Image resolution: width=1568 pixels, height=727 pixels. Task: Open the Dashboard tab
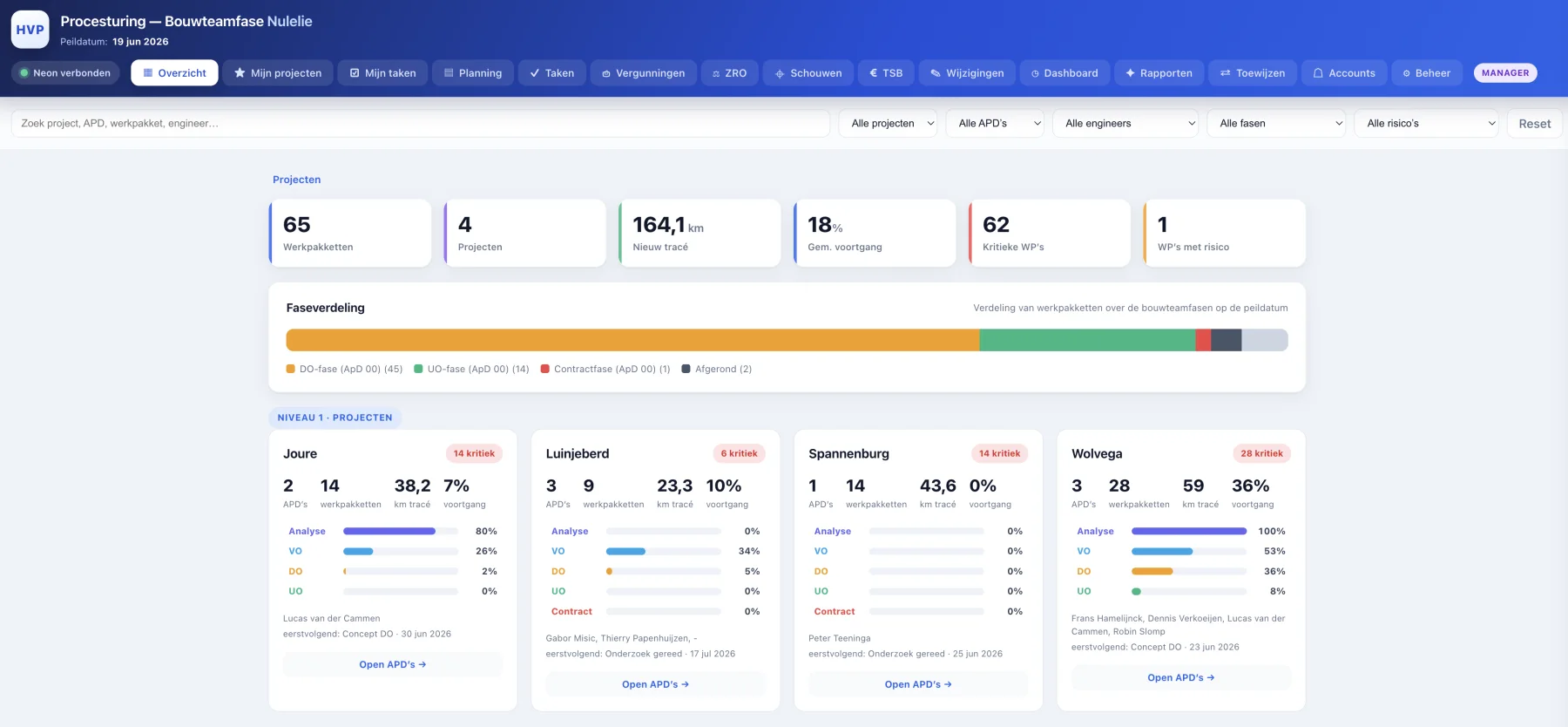pyautogui.click(x=1064, y=73)
